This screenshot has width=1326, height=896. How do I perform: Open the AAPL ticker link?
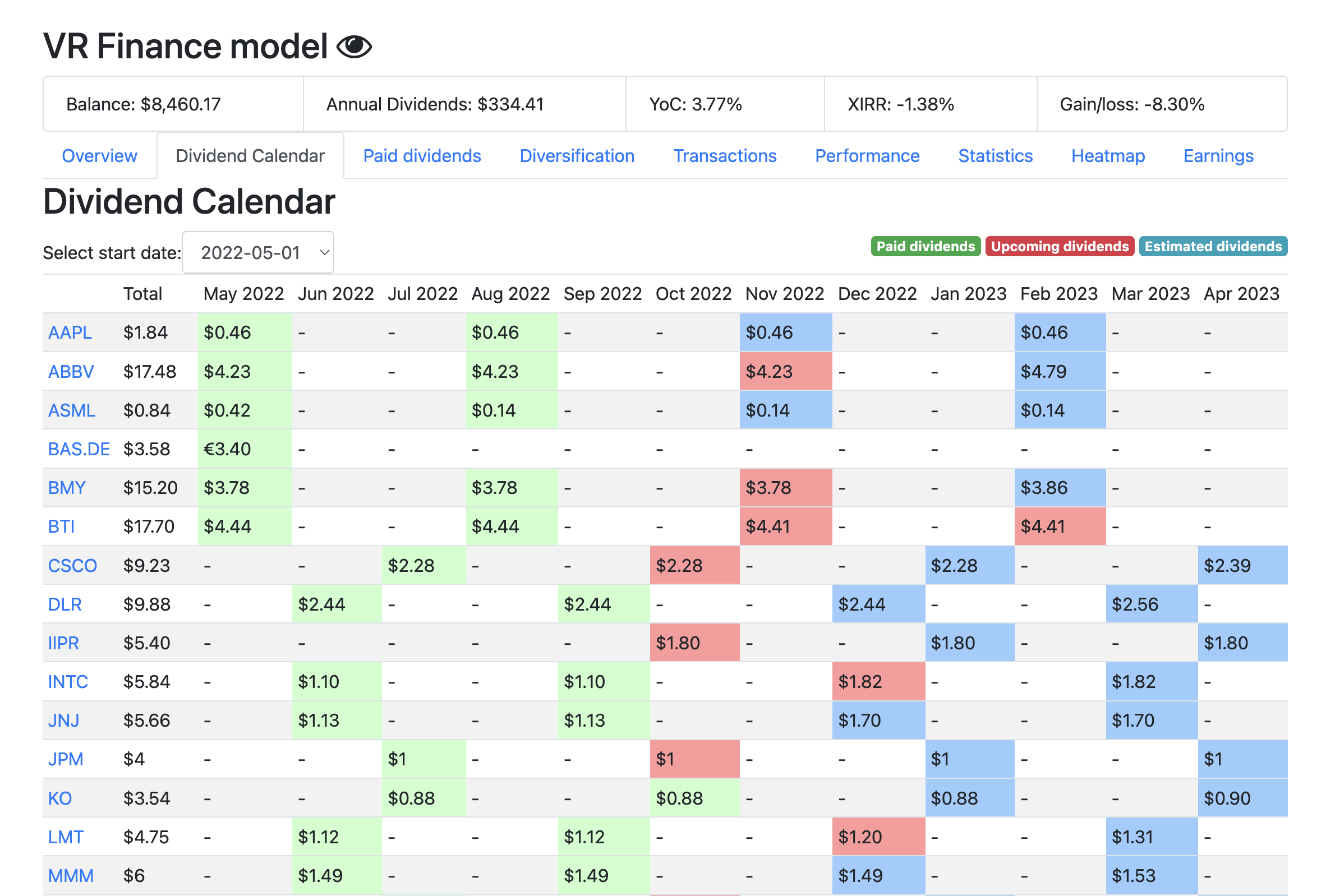point(70,332)
